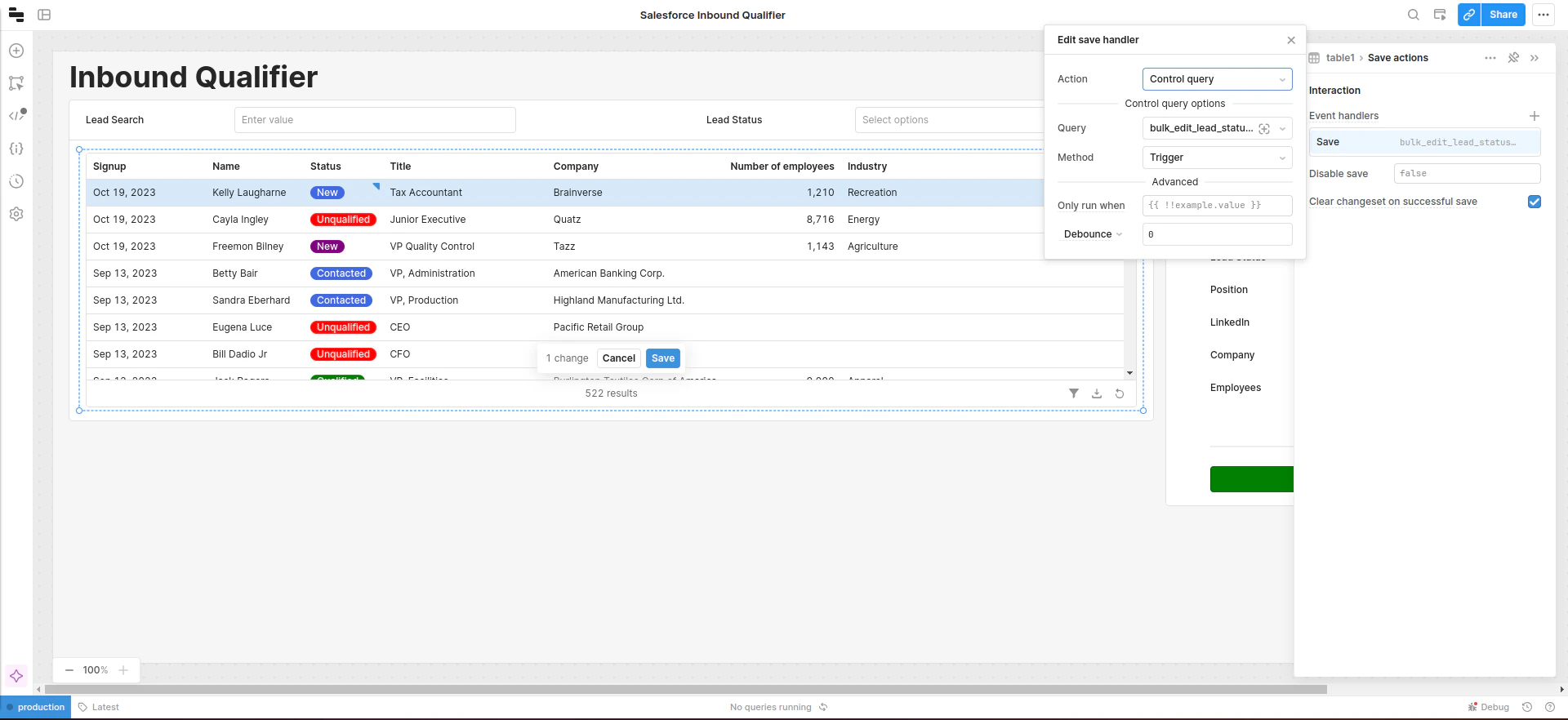Click the Disable save field

[1467, 174]
